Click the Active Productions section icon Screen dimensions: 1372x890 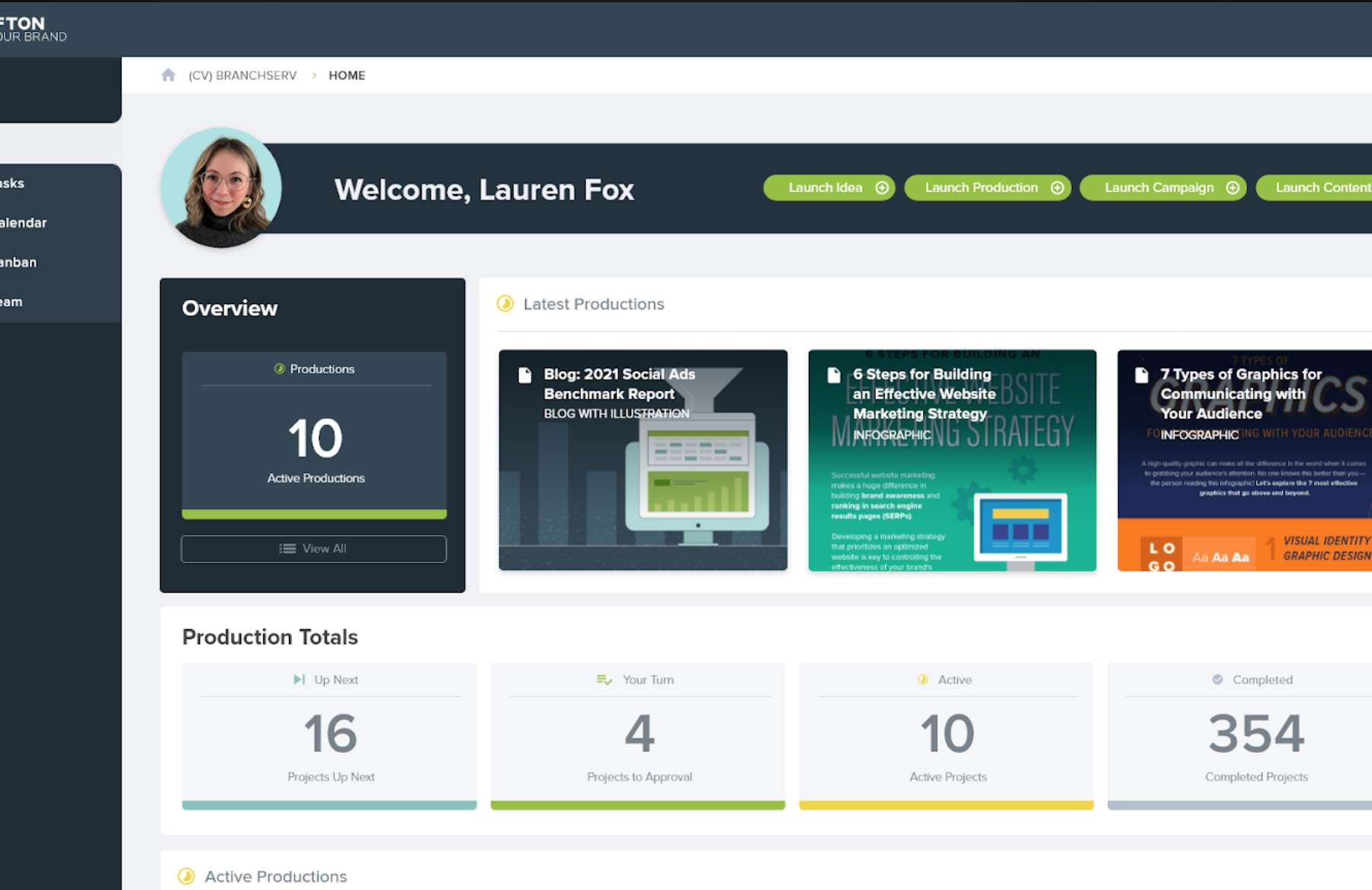pos(187,876)
